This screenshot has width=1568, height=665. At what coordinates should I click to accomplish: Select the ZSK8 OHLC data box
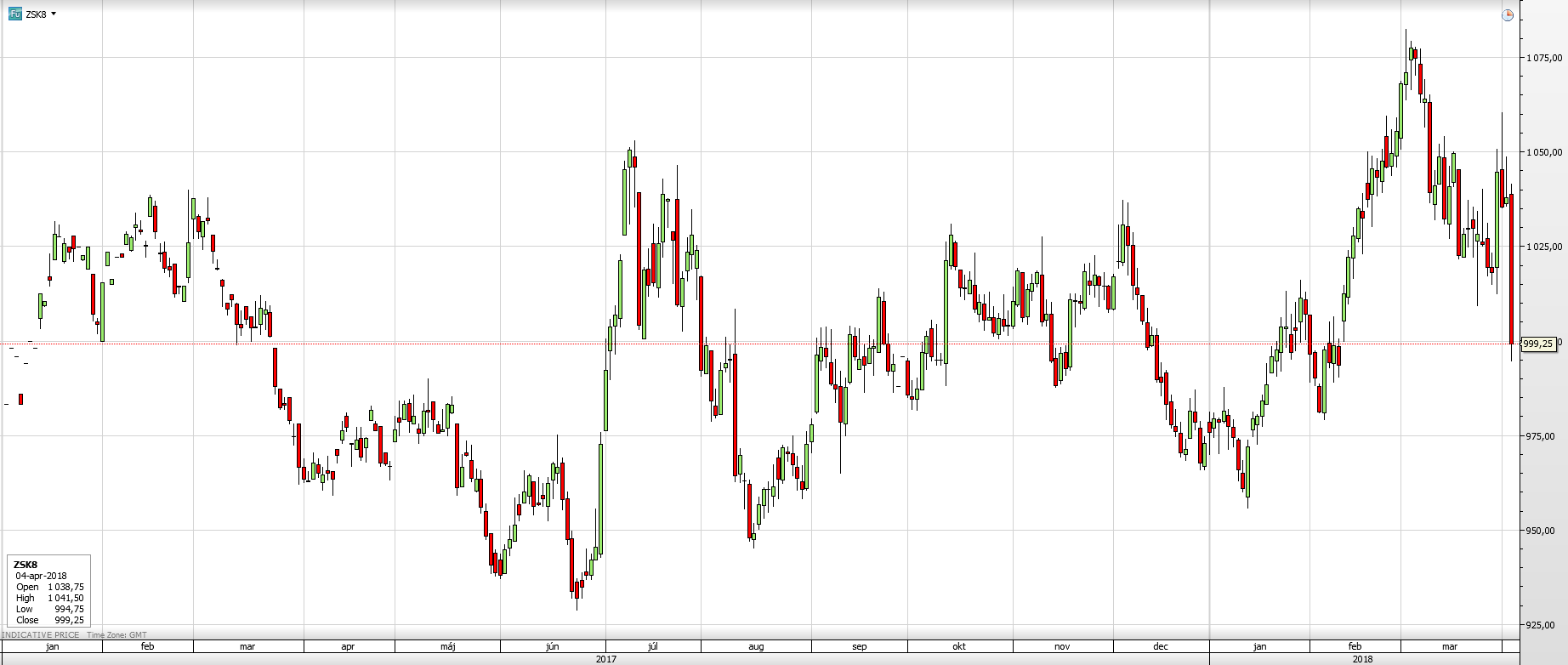tap(48, 592)
